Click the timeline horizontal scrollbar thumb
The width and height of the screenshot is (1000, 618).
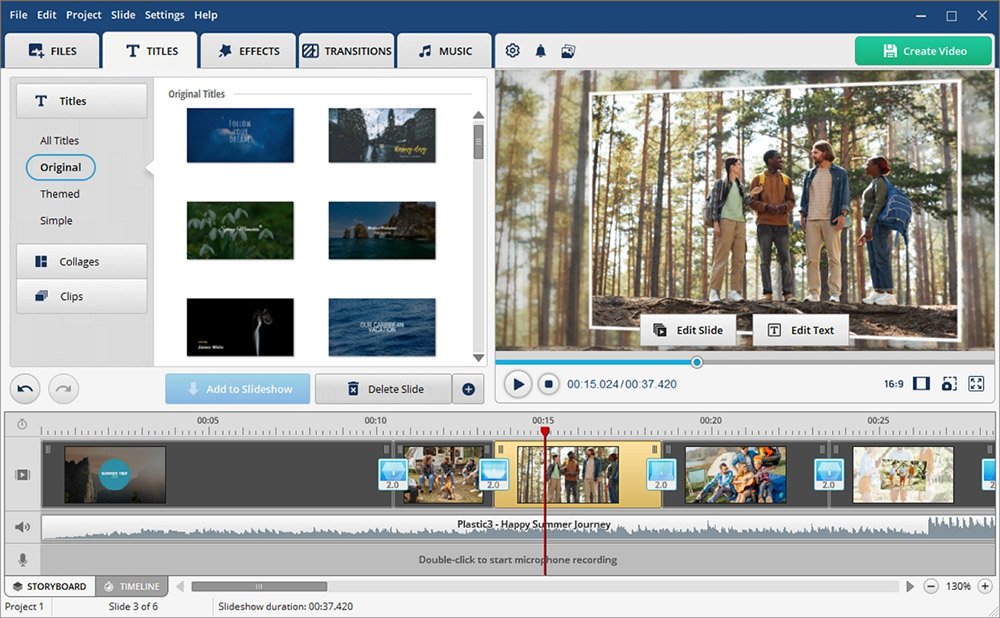[x=259, y=586]
